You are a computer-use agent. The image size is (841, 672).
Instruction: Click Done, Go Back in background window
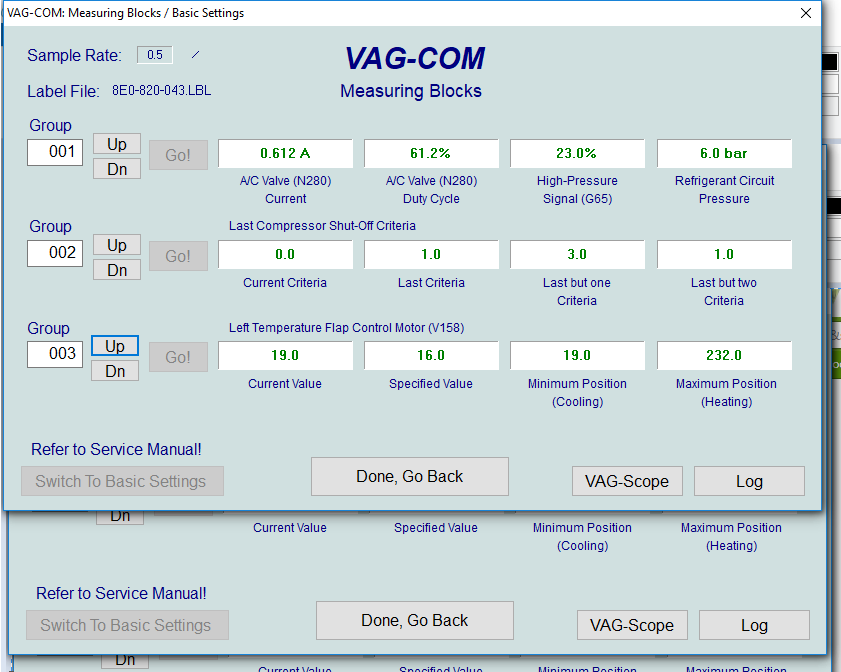point(415,621)
